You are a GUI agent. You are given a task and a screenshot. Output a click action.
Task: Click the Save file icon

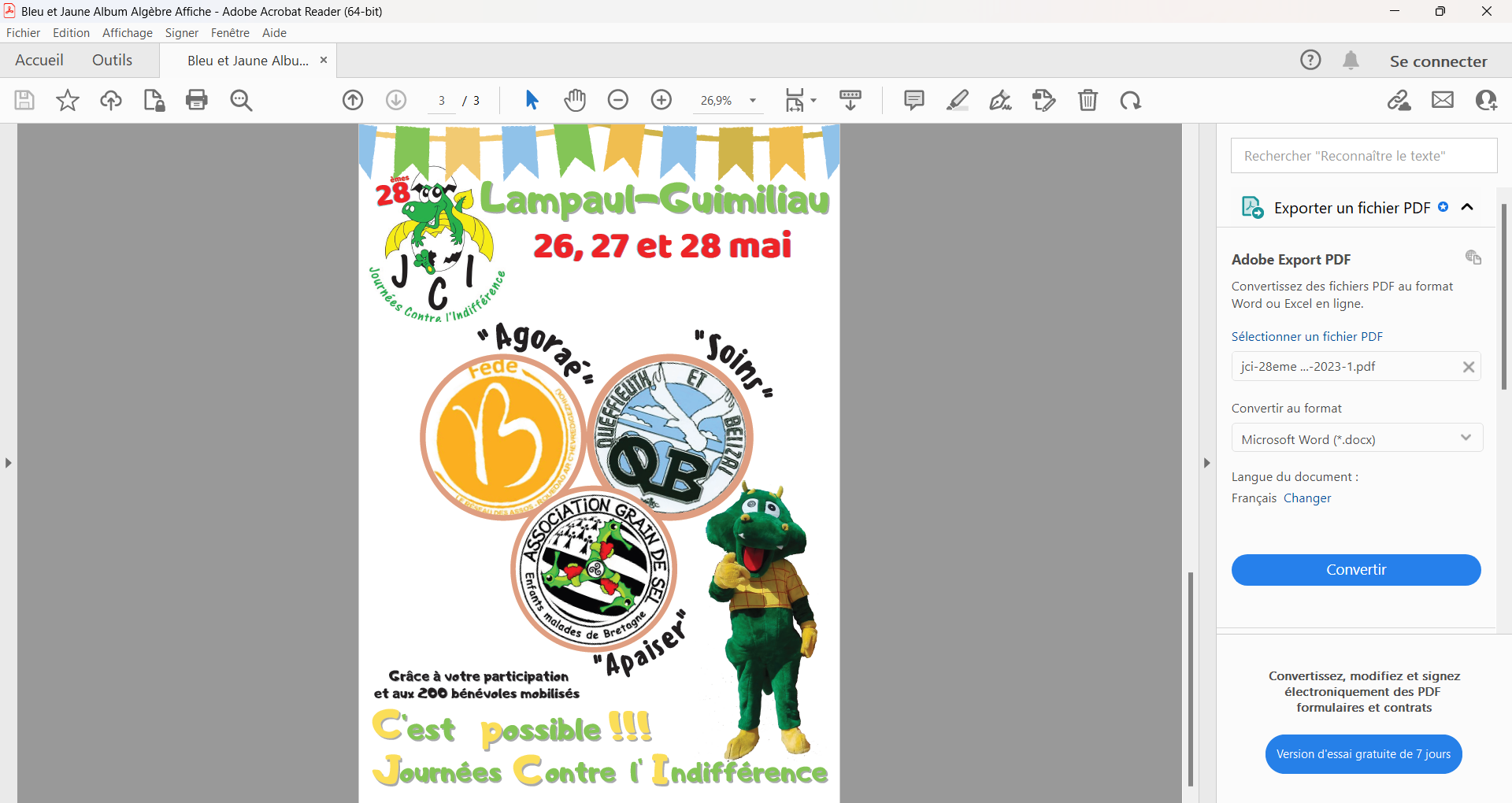[x=24, y=100]
